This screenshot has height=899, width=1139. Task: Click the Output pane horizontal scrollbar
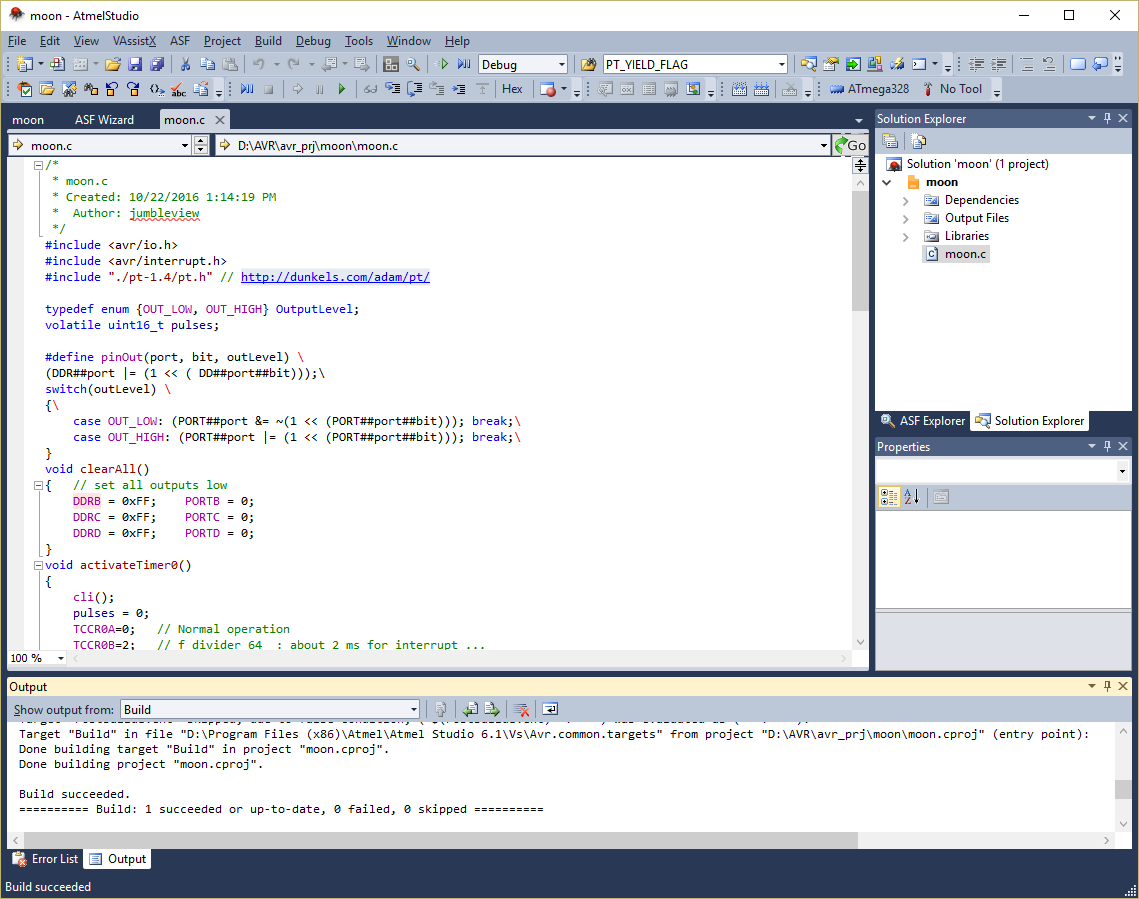[439, 840]
